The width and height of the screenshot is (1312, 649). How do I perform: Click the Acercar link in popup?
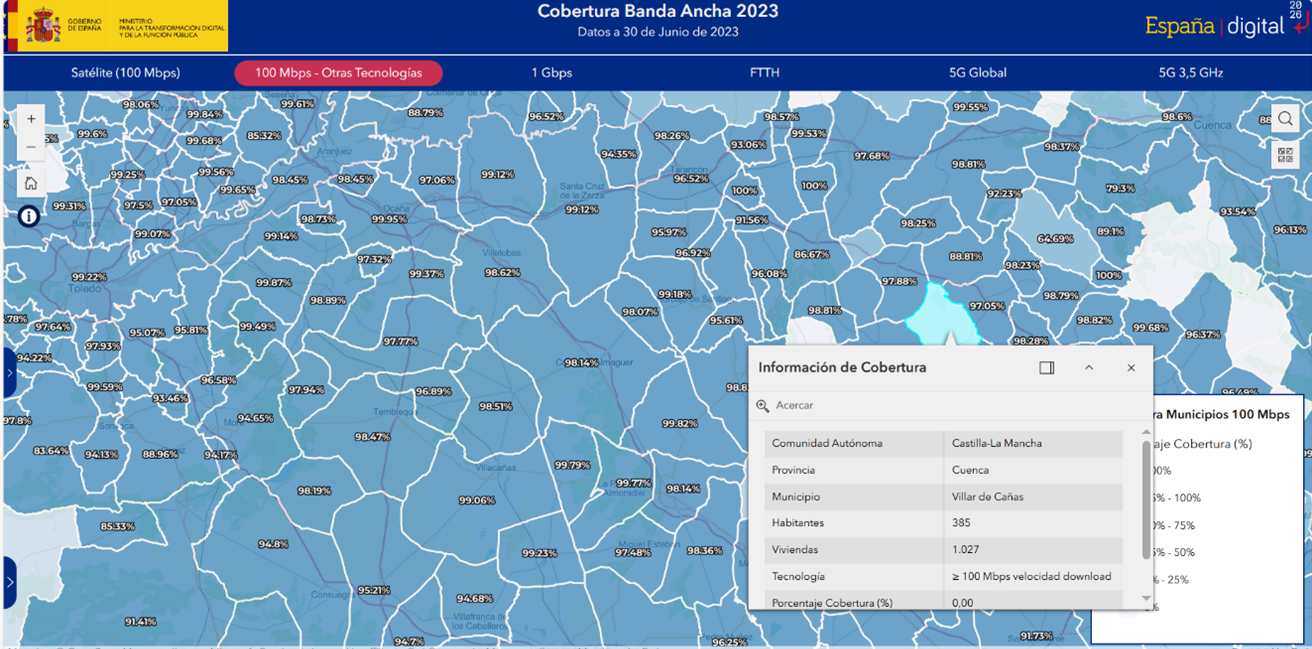(795, 406)
